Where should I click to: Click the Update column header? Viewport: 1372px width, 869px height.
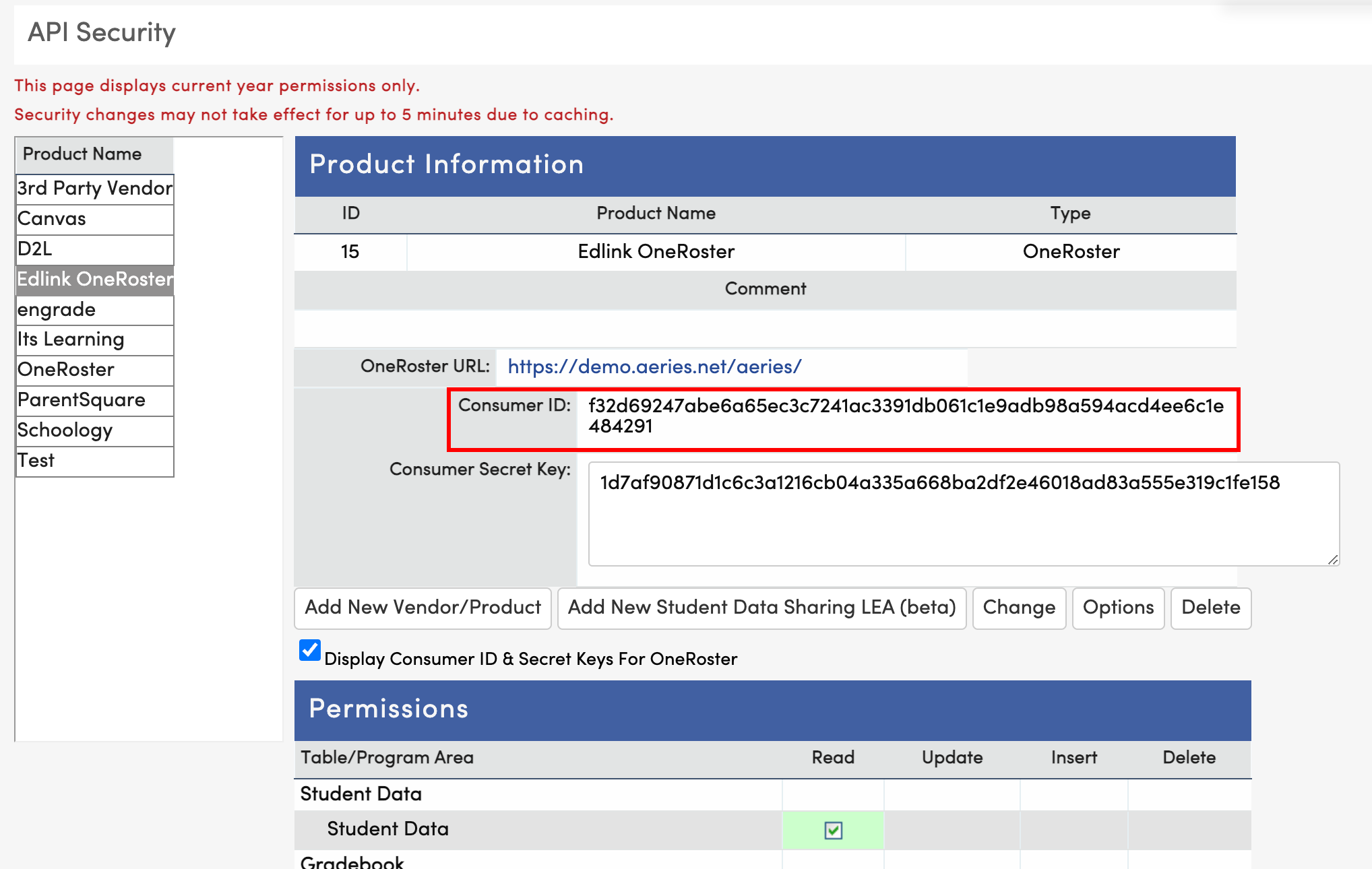point(952,758)
